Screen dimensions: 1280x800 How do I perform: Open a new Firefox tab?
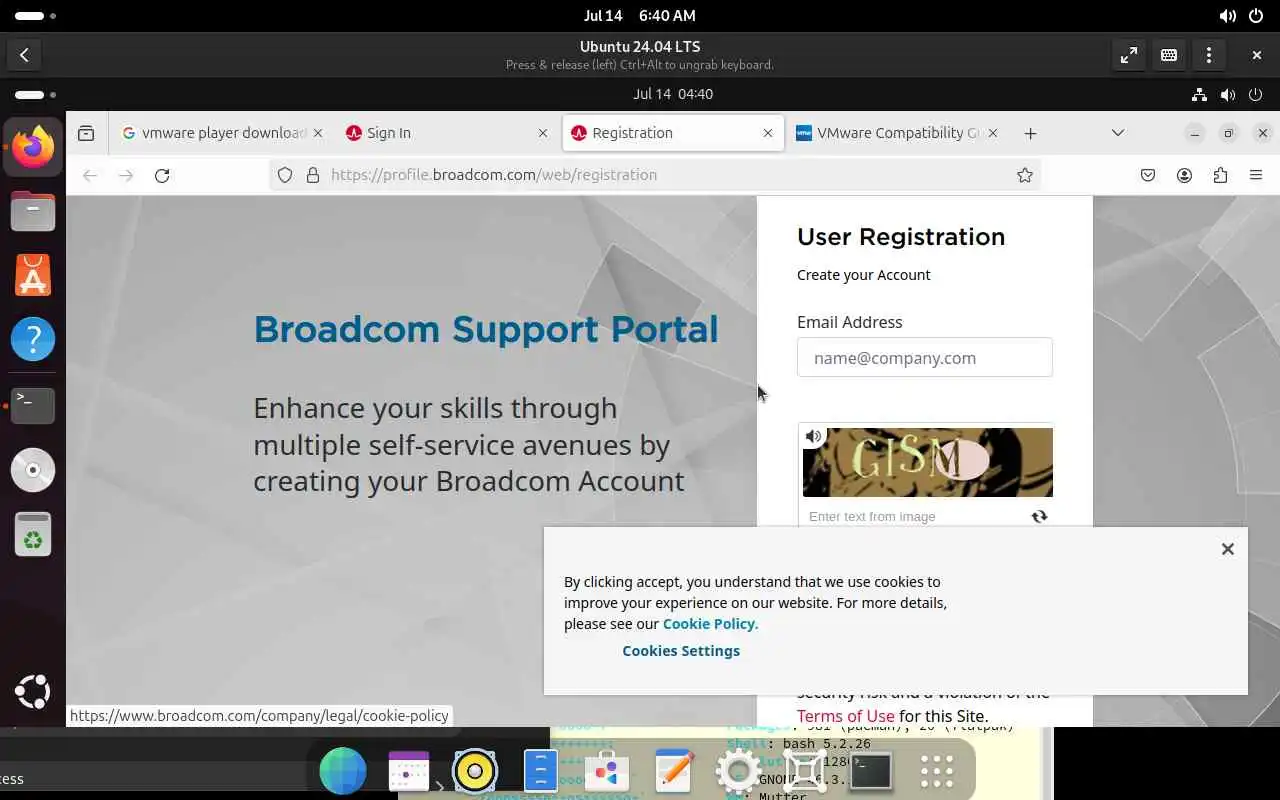(1030, 133)
